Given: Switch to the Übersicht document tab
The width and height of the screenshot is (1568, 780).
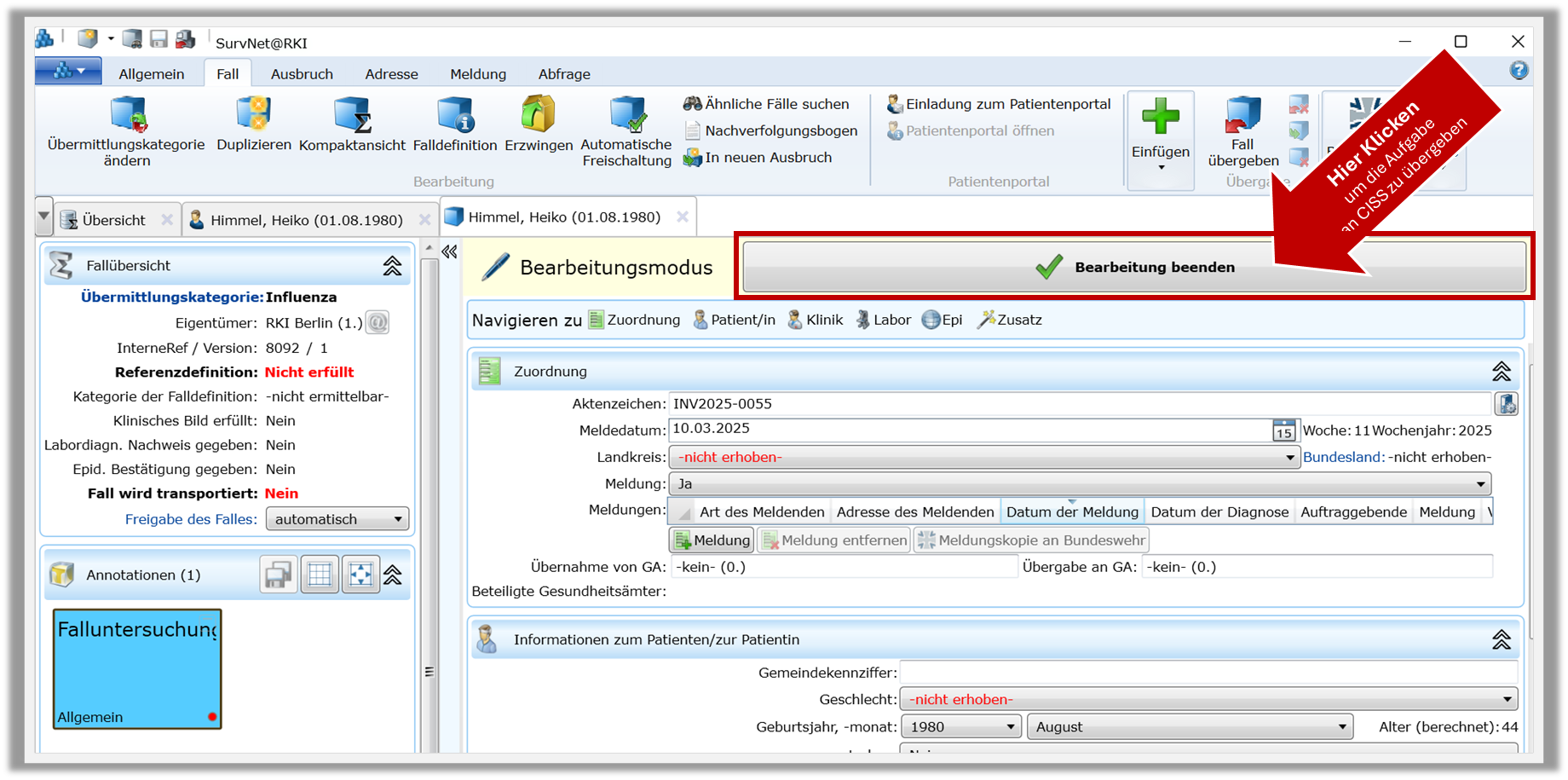Looking at the screenshot, I should click(x=113, y=220).
